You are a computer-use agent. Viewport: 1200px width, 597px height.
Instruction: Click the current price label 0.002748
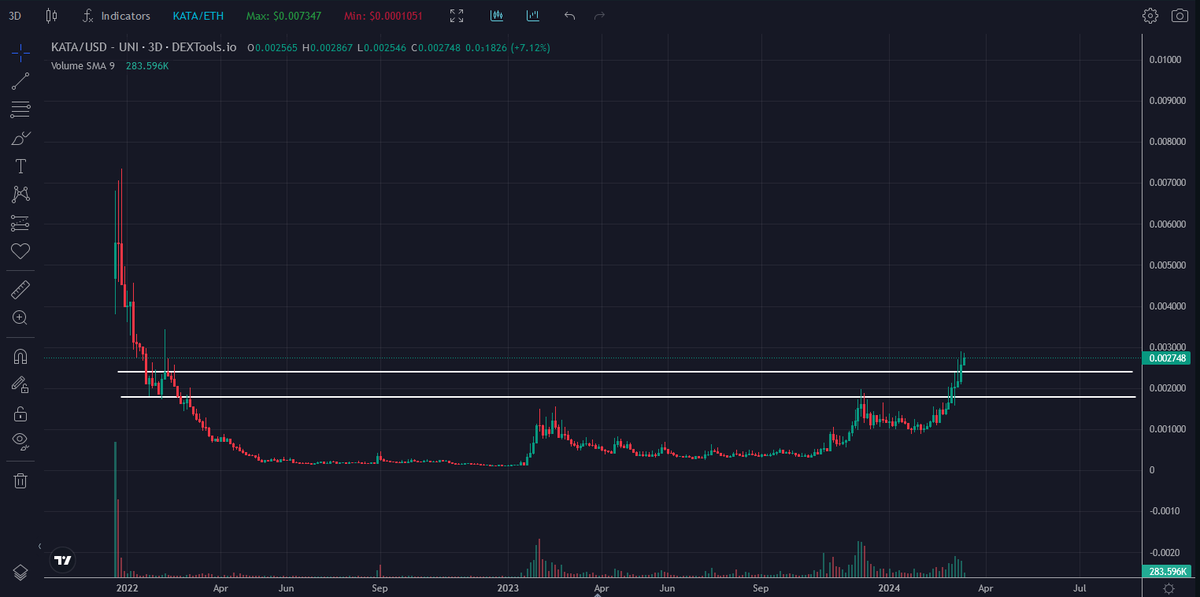[1167, 358]
